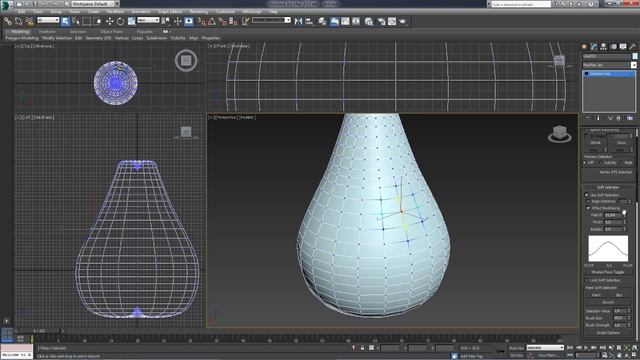640x360 pixels.
Task: Click the Mirror tool icon
Action: [298, 21]
